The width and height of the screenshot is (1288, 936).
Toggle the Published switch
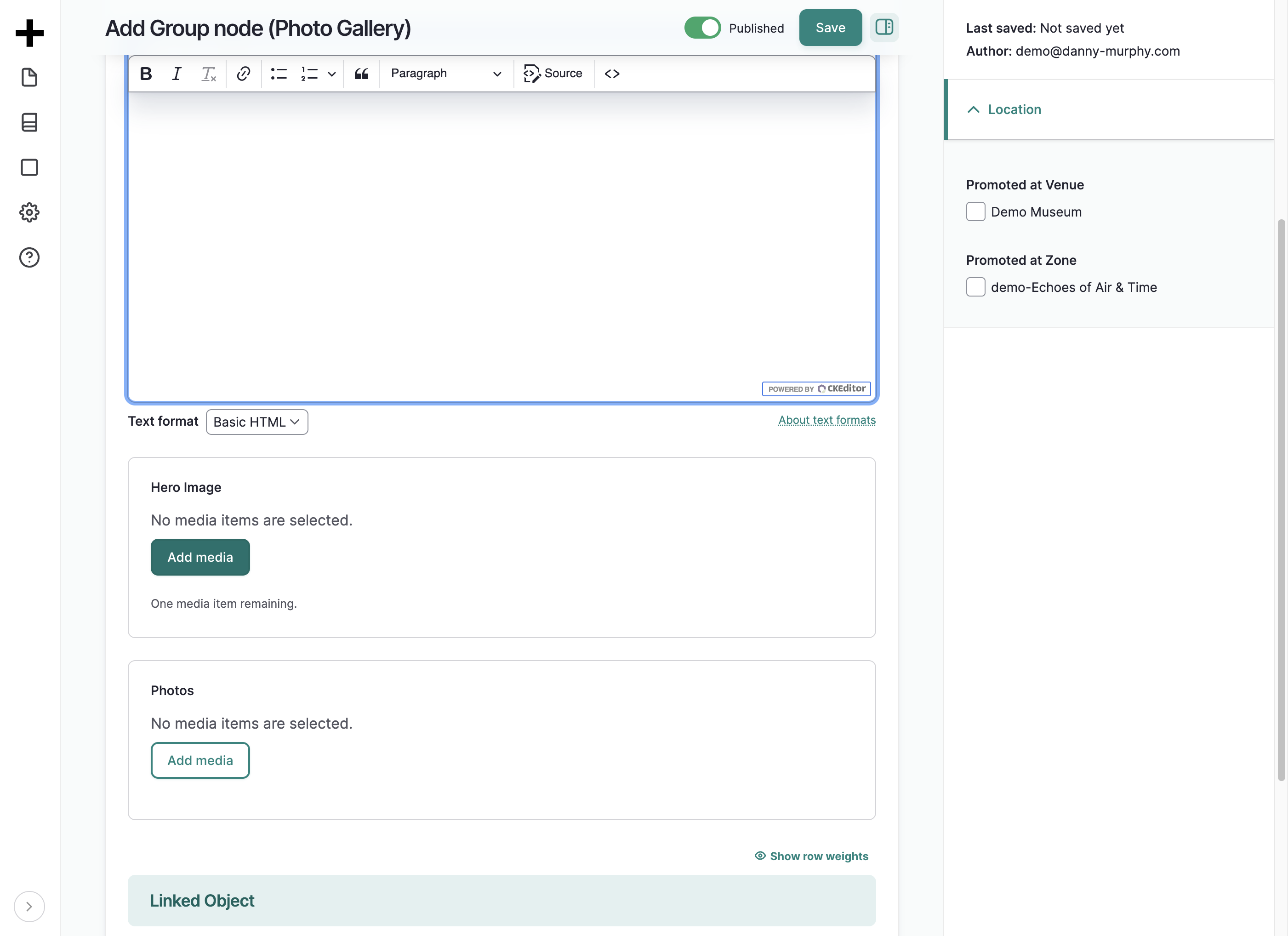coord(702,28)
